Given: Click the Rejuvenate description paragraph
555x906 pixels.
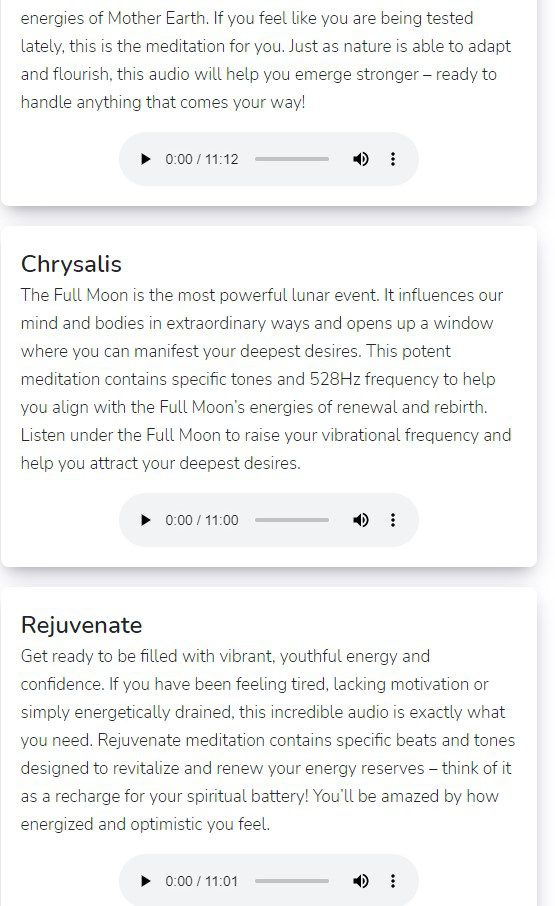Looking at the screenshot, I should [268, 740].
